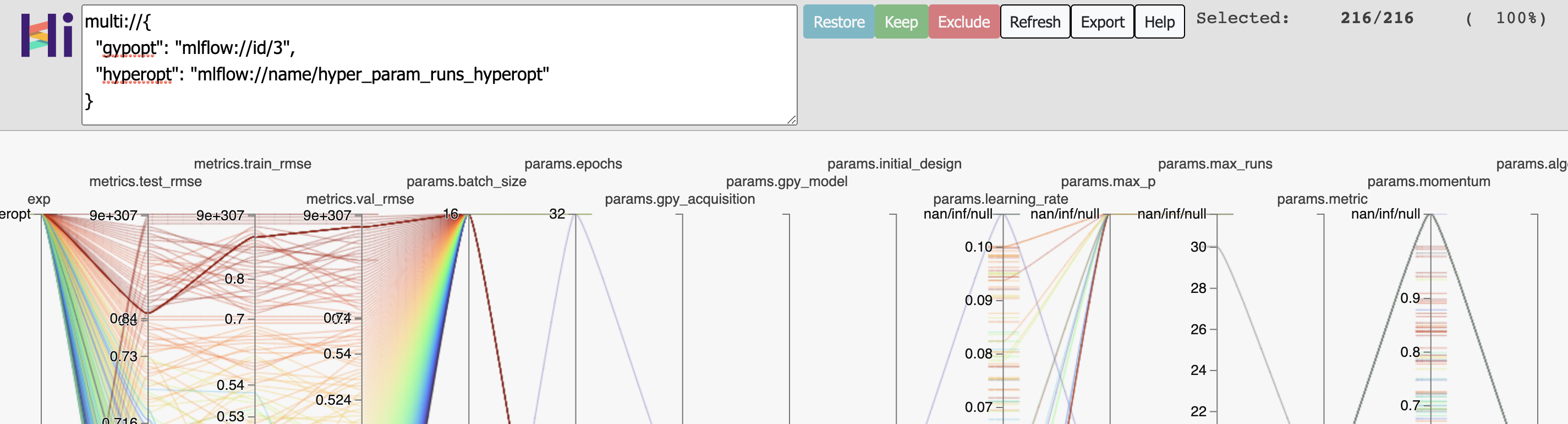Open the Export option

click(x=1102, y=22)
